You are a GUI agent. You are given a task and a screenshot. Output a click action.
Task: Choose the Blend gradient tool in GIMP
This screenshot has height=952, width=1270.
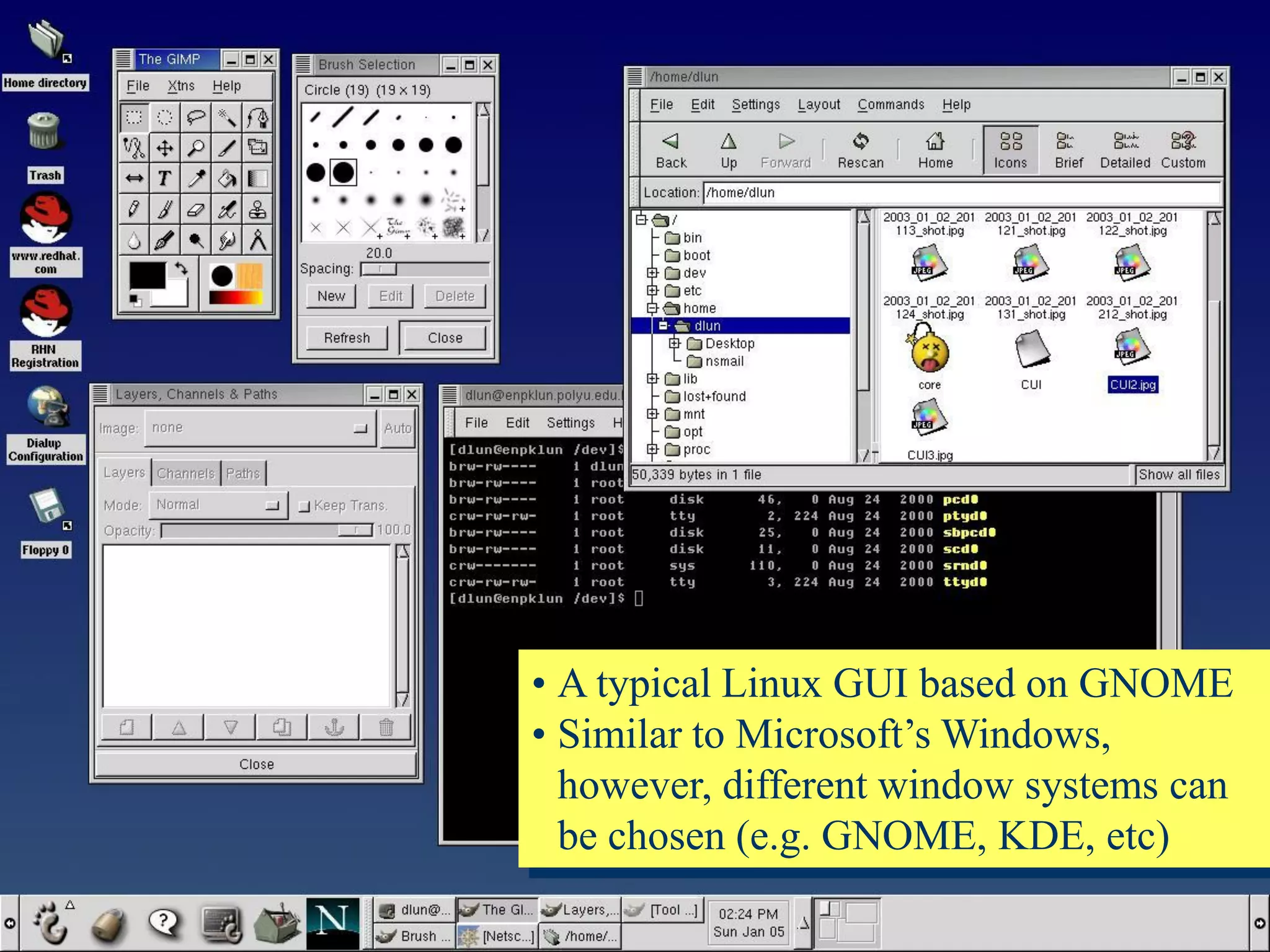(x=257, y=179)
